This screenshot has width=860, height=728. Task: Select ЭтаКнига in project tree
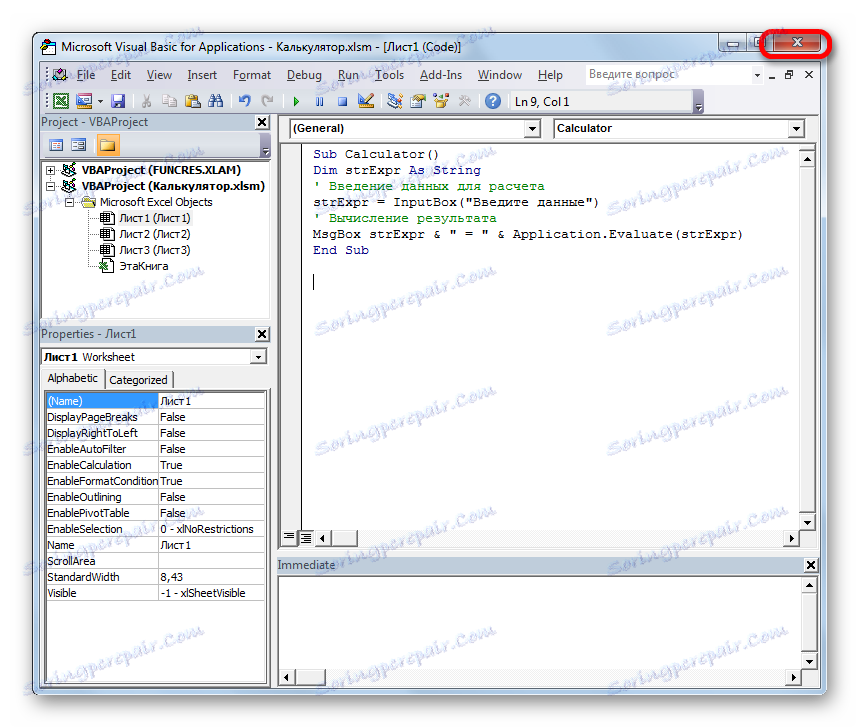coord(144,266)
